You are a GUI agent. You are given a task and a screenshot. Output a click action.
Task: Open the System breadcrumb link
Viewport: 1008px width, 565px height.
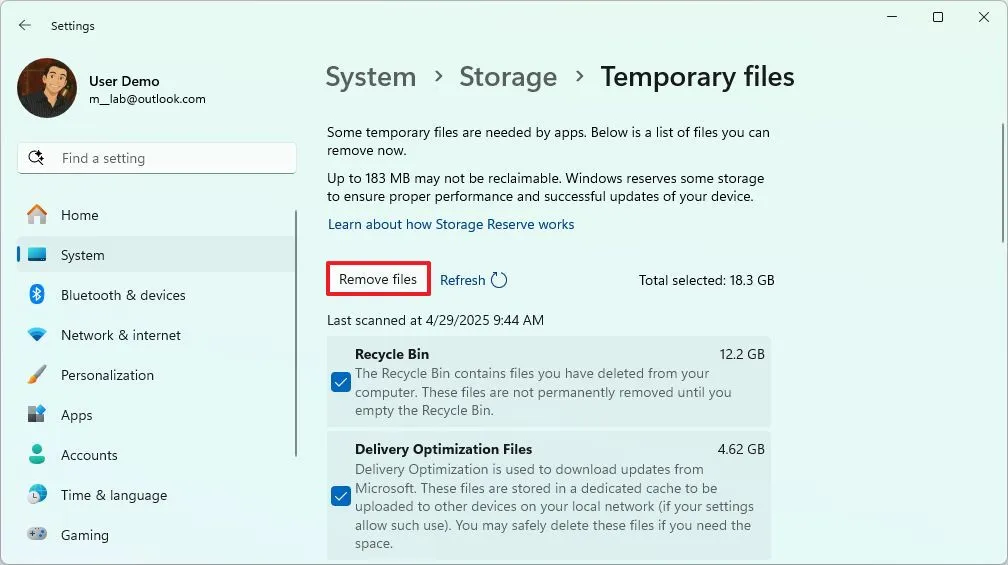pyautogui.click(x=370, y=77)
